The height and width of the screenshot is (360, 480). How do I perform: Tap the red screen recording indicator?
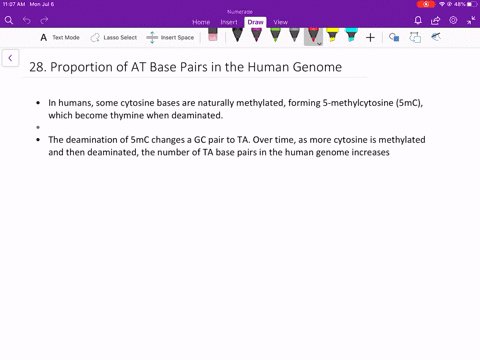[426, 4]
